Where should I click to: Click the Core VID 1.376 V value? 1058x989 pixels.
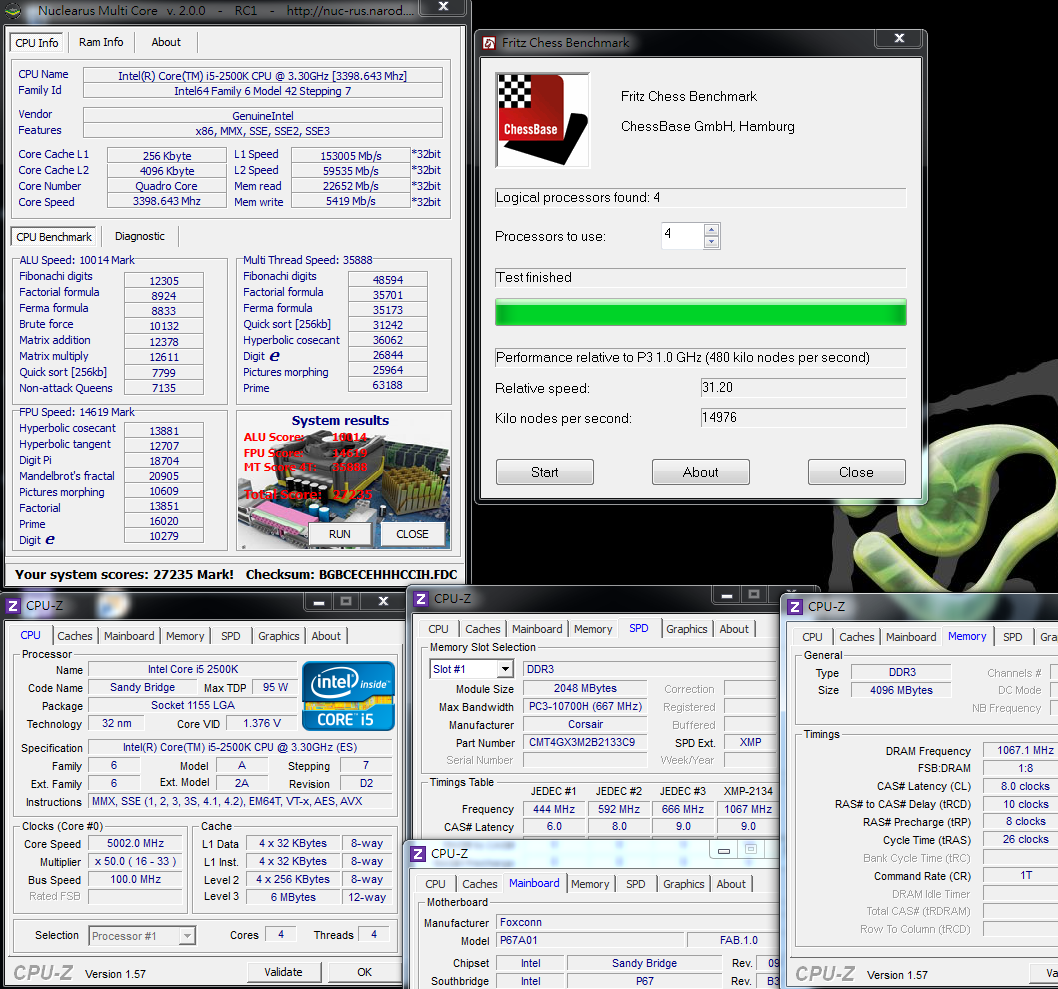pyautogui.click(x=262, y=723)
